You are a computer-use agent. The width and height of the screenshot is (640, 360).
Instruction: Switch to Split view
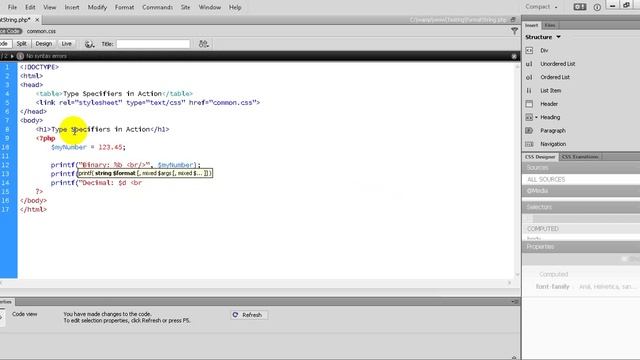[22, 44]
